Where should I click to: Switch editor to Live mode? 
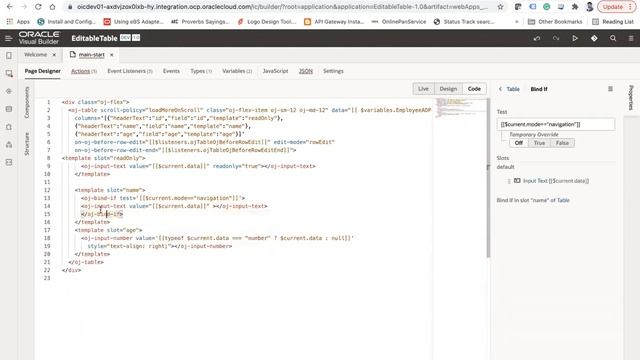[423, 89]
